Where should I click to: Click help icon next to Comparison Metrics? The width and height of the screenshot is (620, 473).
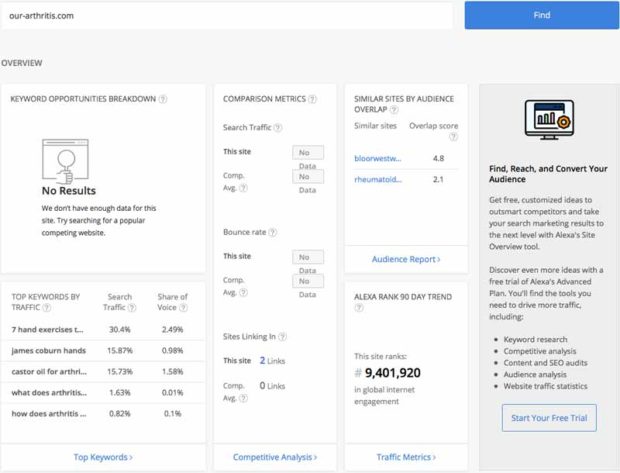312,99
